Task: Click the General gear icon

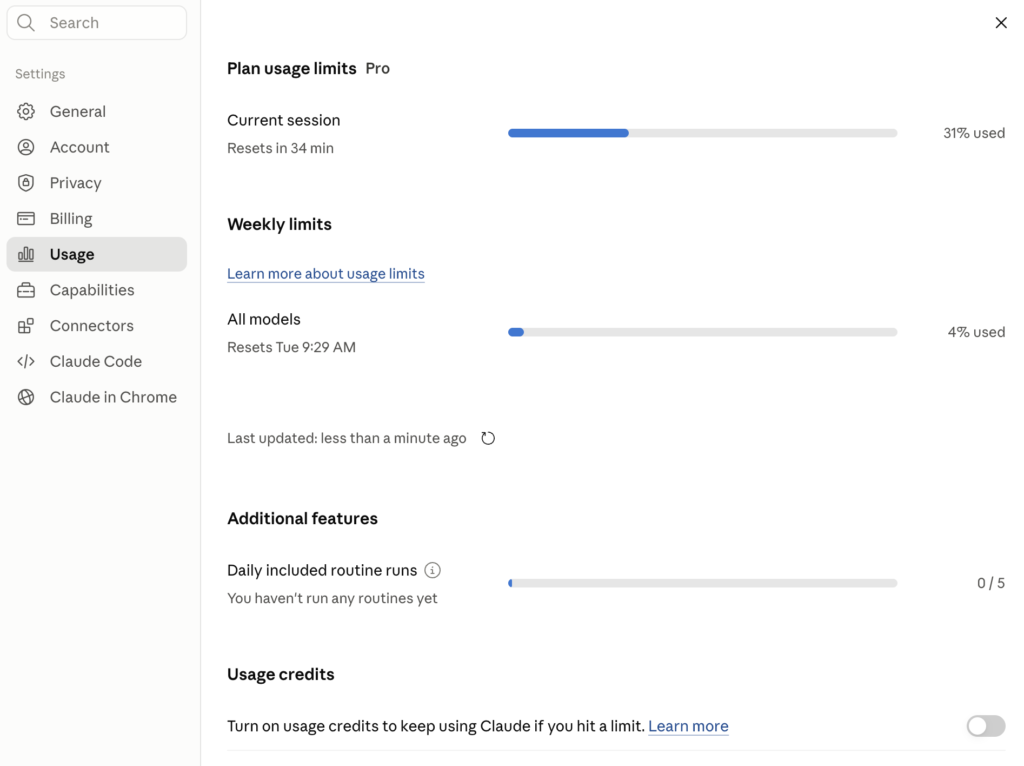Action: pos(26,112)
